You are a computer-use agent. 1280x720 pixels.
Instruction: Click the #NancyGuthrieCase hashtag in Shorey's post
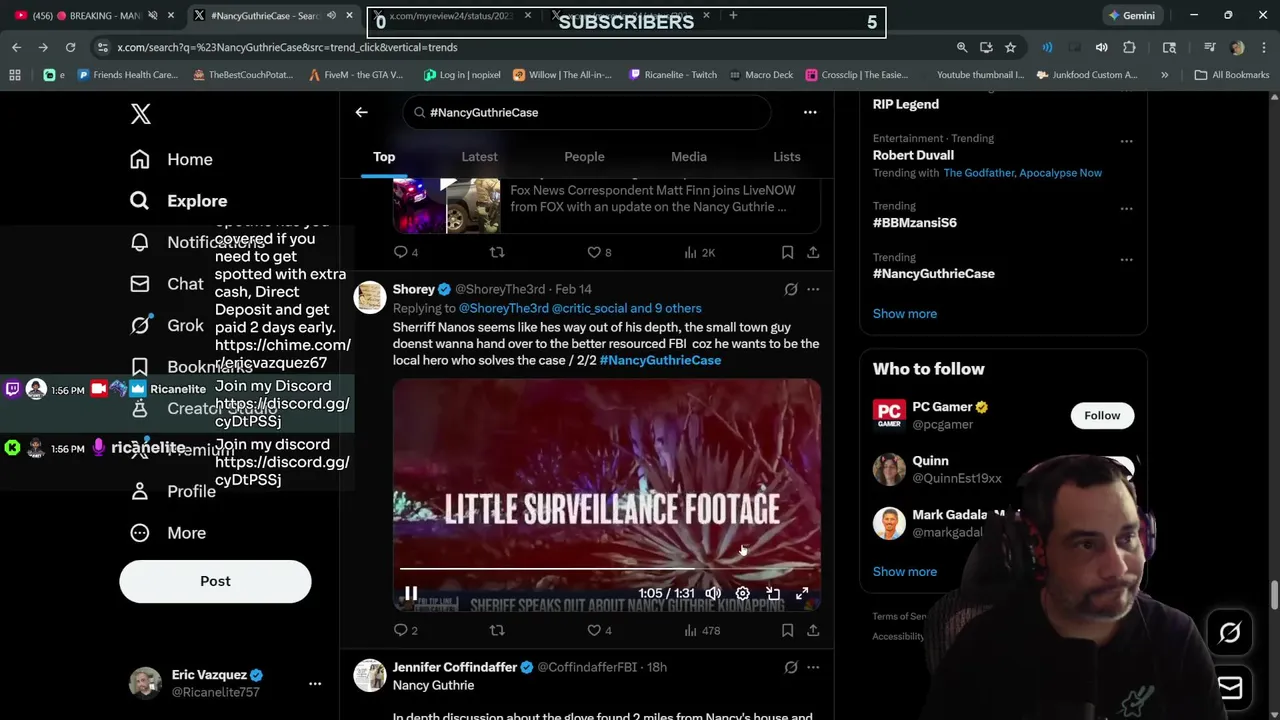(660, 360)
